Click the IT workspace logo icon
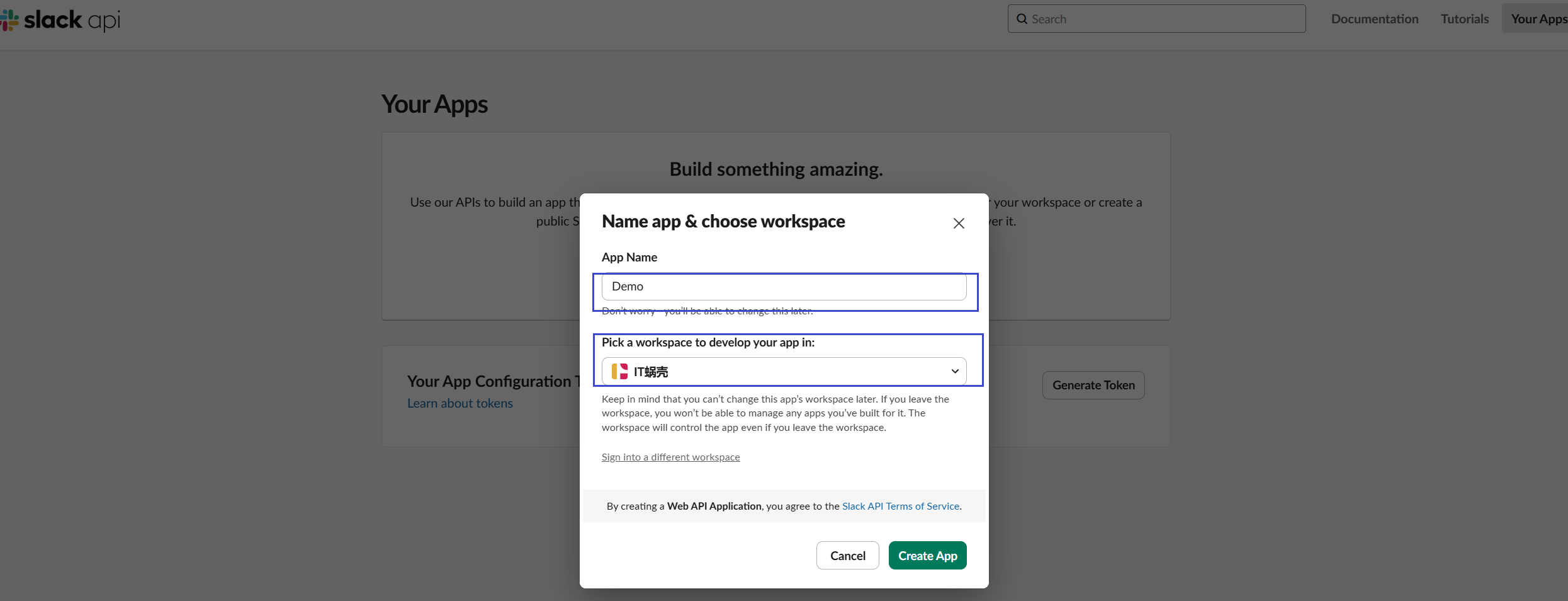Screen dimensions: 1568x601 coord(620,372)
